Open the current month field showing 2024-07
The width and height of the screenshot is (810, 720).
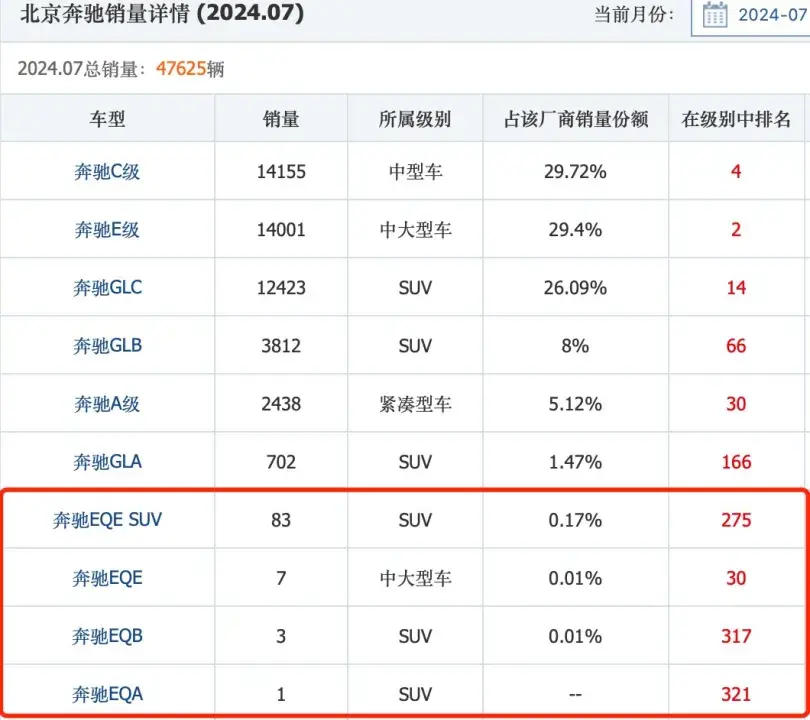751,15
